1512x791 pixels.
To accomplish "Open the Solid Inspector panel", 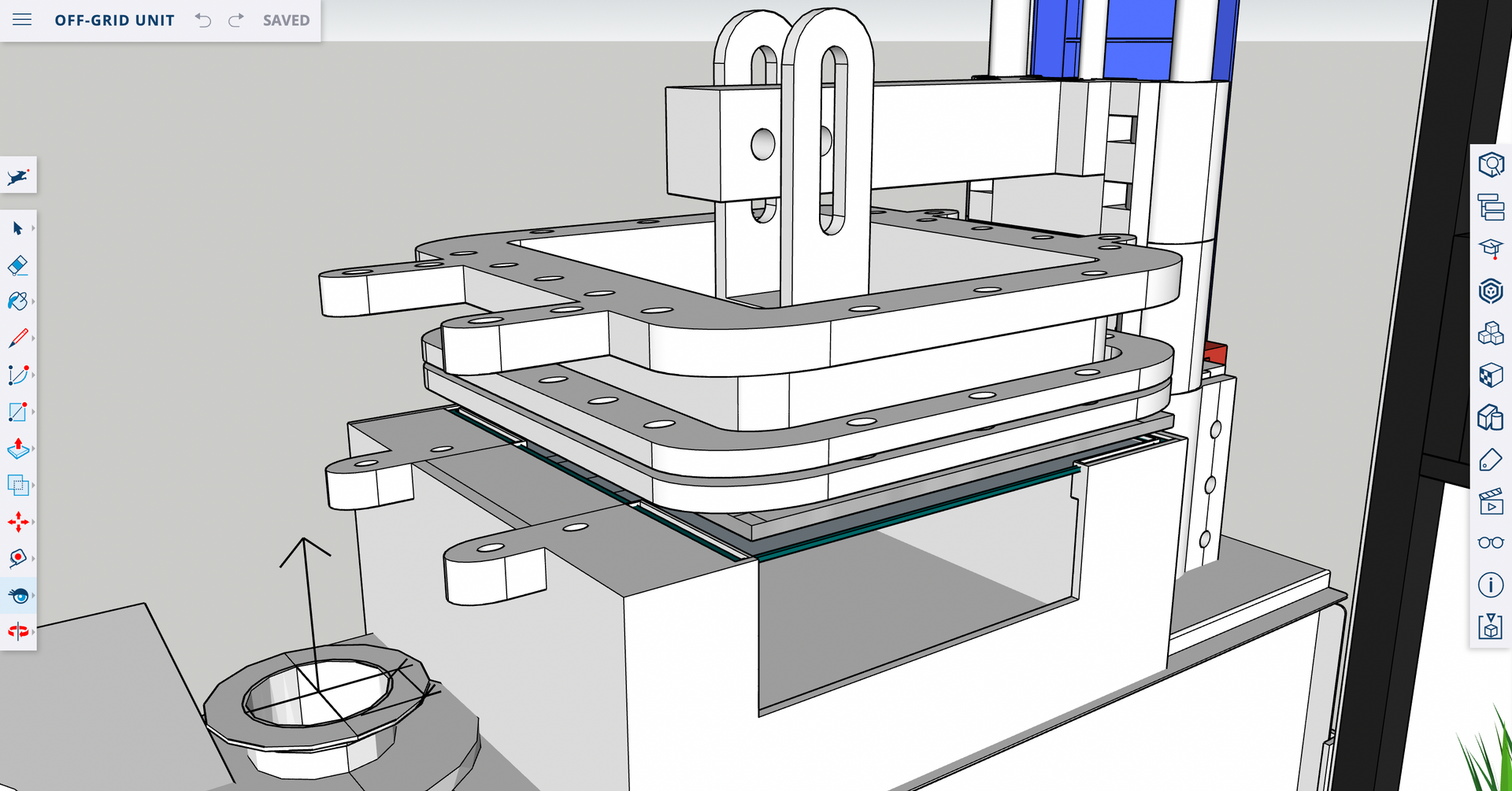I will click(1491, 627).
